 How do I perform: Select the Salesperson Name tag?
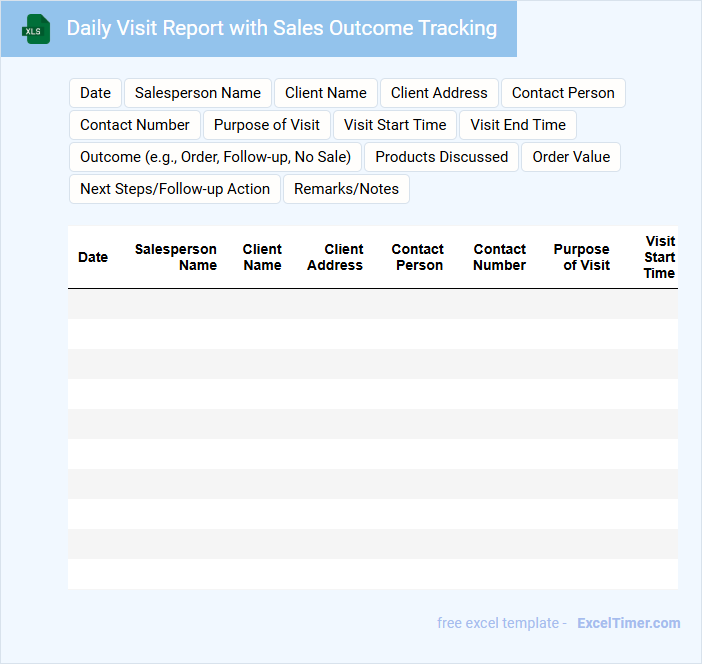coord(198,93)
